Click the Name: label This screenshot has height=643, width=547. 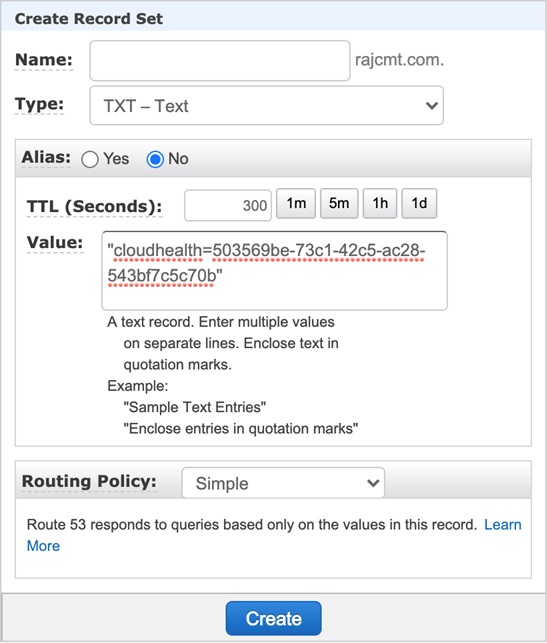coord(44,60)
